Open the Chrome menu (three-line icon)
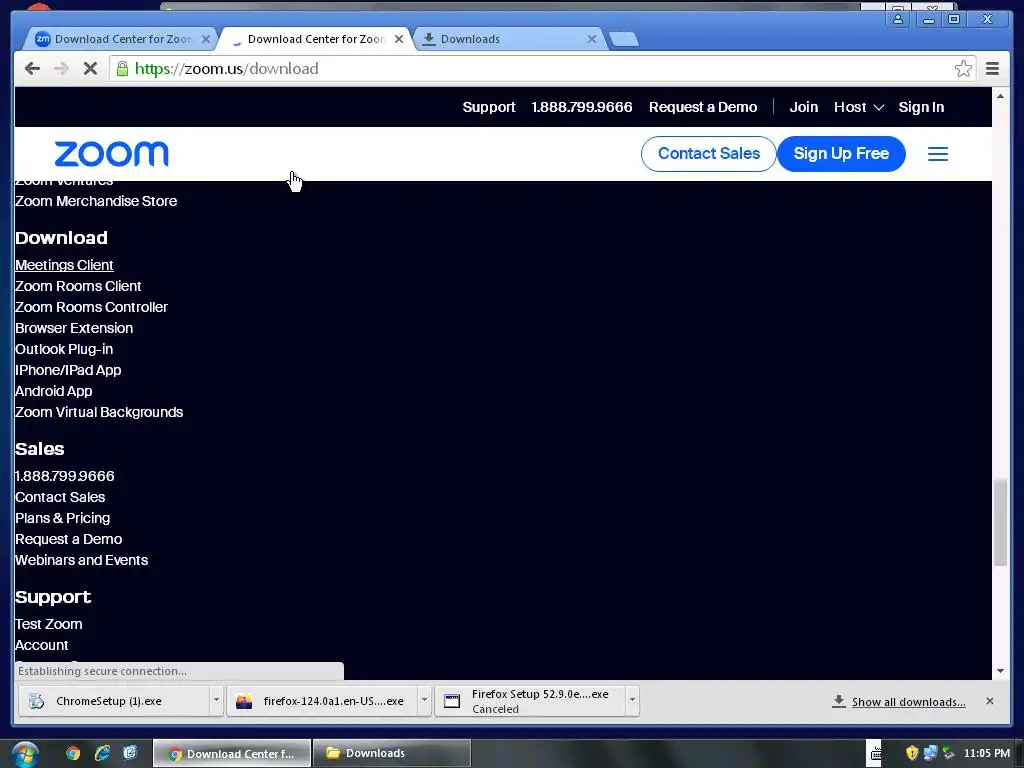 (x=992, y=69)
